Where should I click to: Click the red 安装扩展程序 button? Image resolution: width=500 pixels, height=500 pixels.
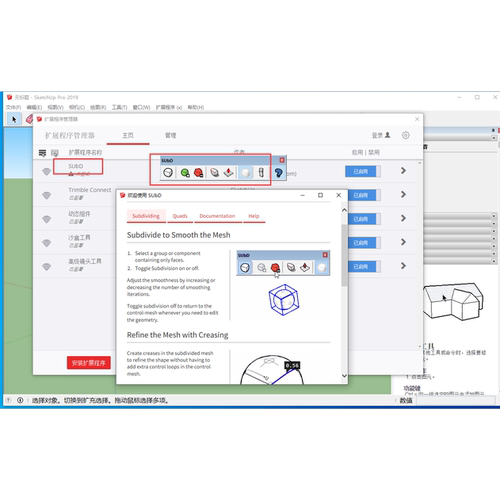pos(89,363)
